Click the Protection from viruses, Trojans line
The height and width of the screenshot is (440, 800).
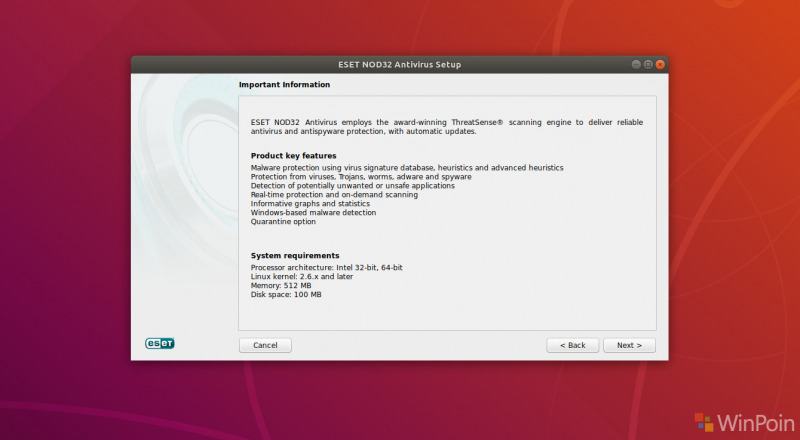[x=361, y=177]
